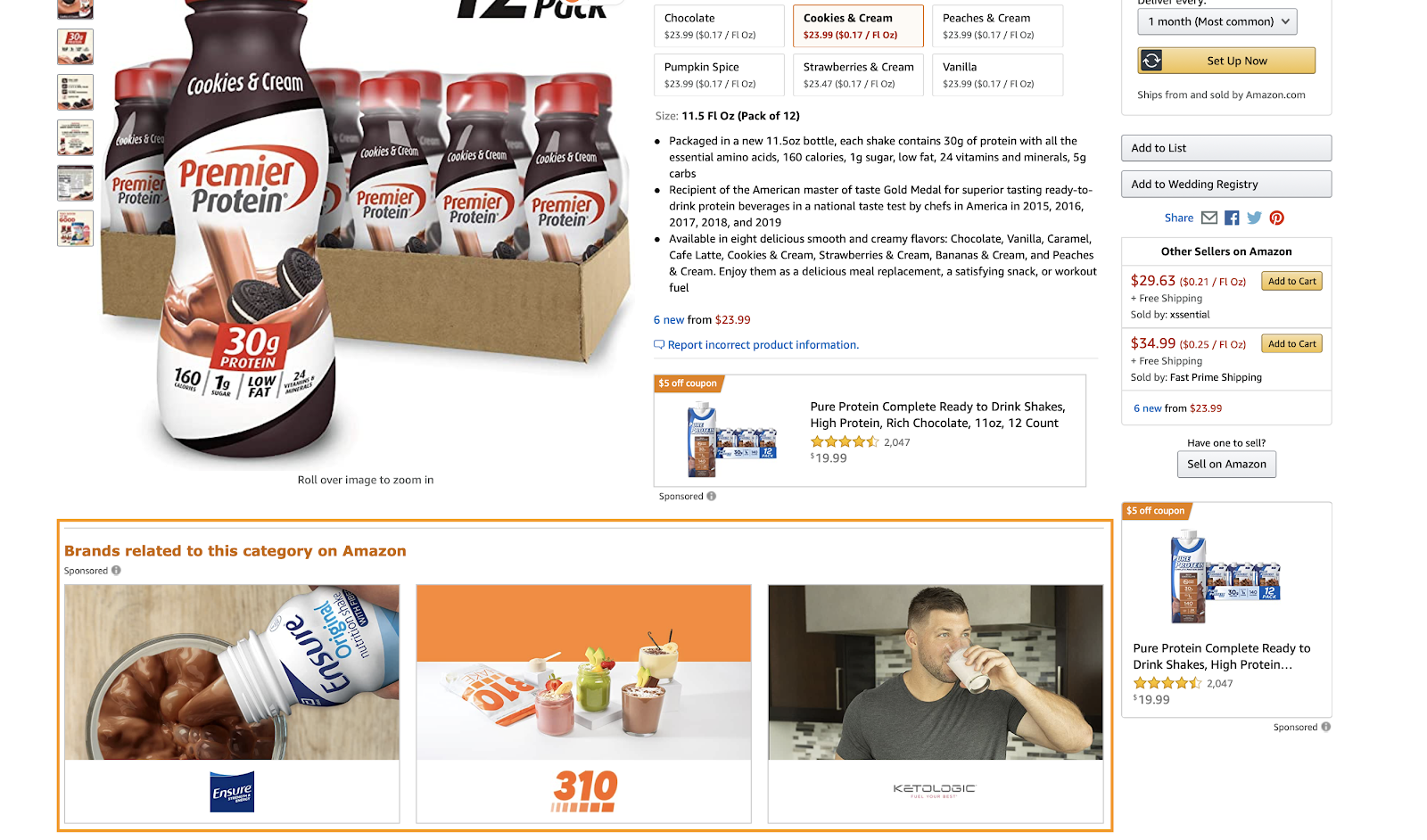This screenshot has height=840, width=1427.
Task: Open the delivery frequency 1 month dropdown
Action: (1217, 21)
